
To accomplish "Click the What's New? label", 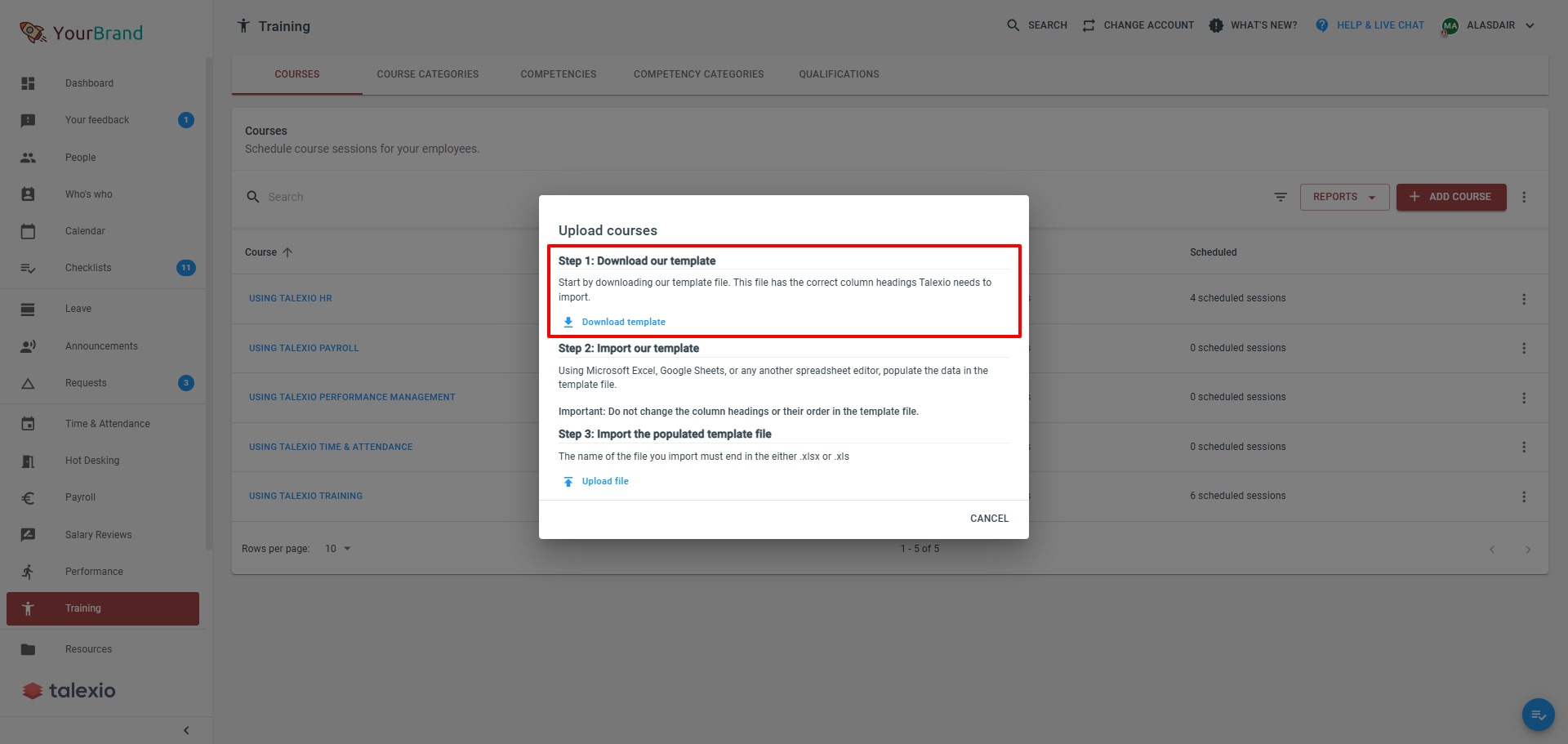I will (1264, 25).
